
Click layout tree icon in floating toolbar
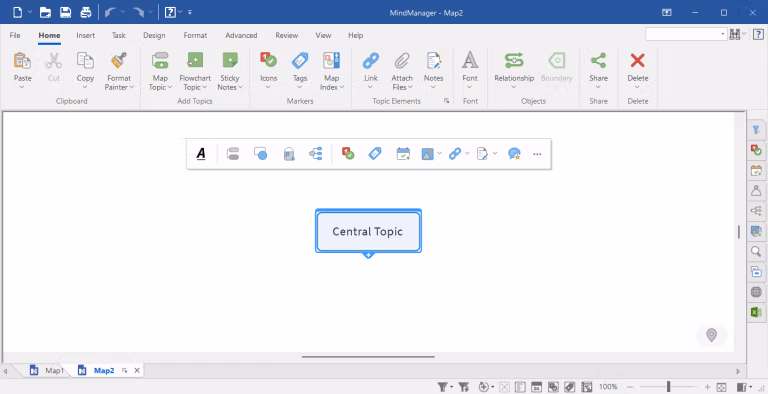click(x=316, y=154)
